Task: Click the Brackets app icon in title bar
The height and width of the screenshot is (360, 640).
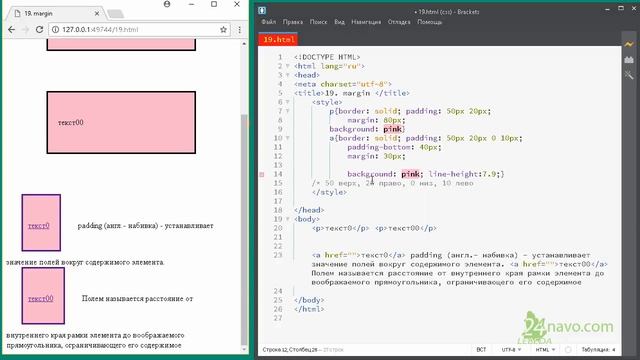Action: point(262,11)
